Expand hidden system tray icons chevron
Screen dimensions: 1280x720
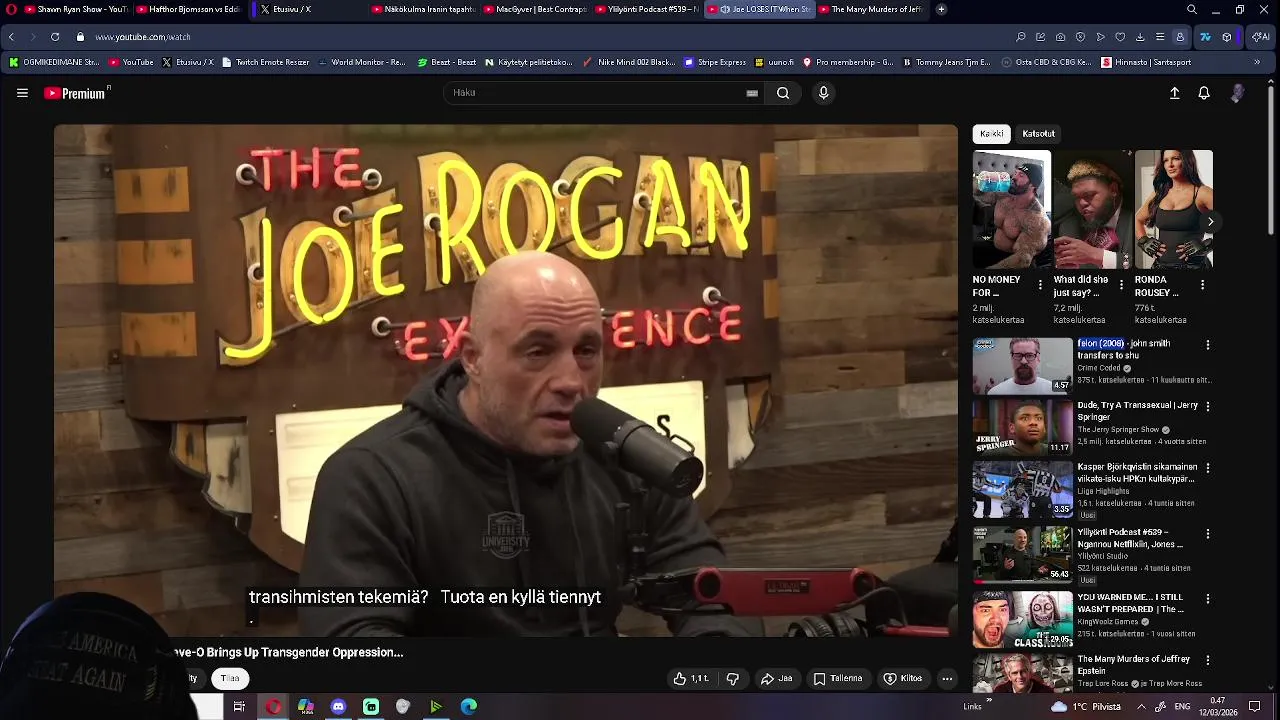point(1141,706)
